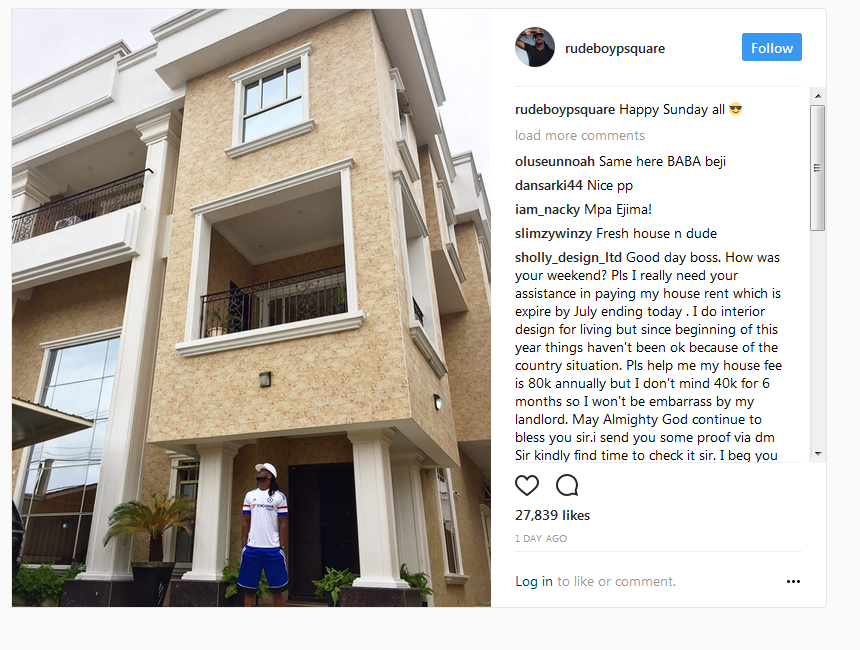This screenshot has width=860, height=650.
Task: View the 27,839 likes list
Action: 552,515
